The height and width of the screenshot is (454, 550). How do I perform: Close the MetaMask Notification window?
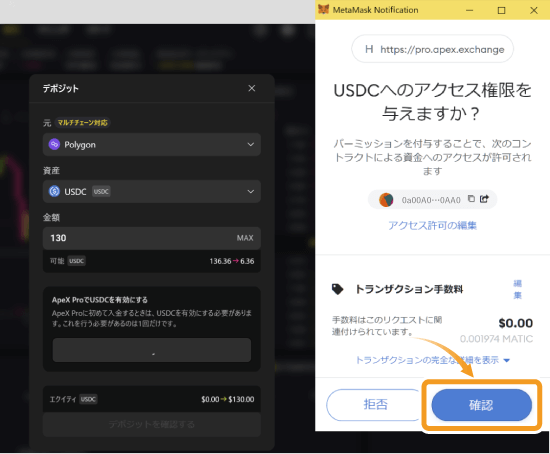(534, 10)
